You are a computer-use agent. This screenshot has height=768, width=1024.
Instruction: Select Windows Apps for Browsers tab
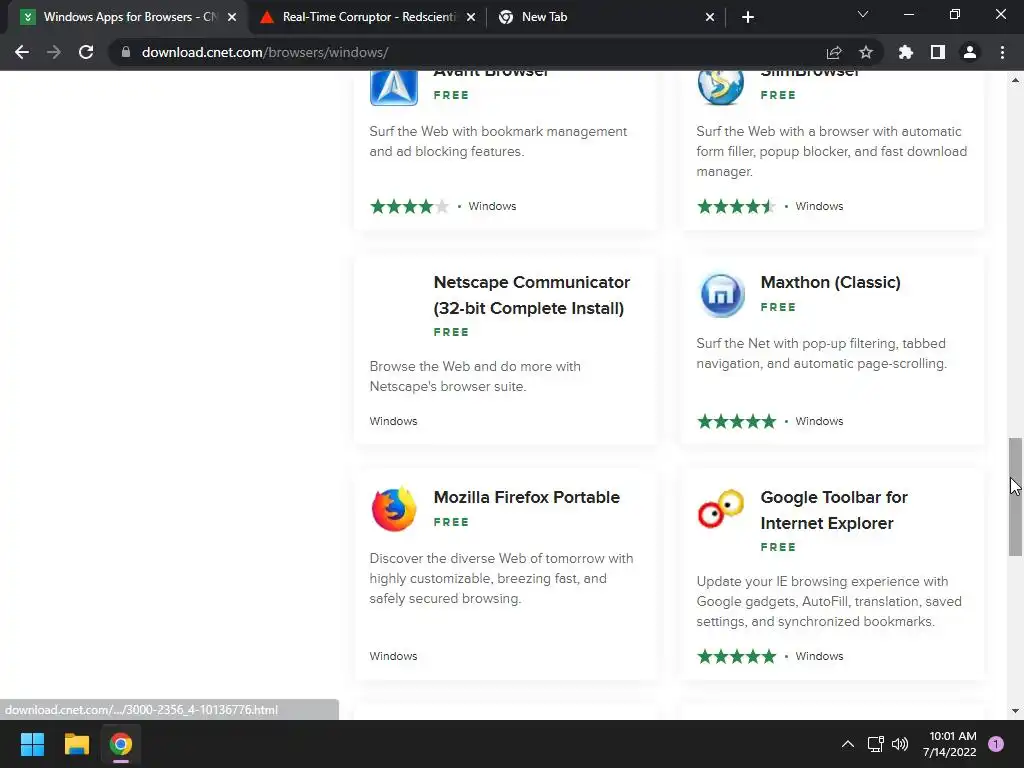128,17
